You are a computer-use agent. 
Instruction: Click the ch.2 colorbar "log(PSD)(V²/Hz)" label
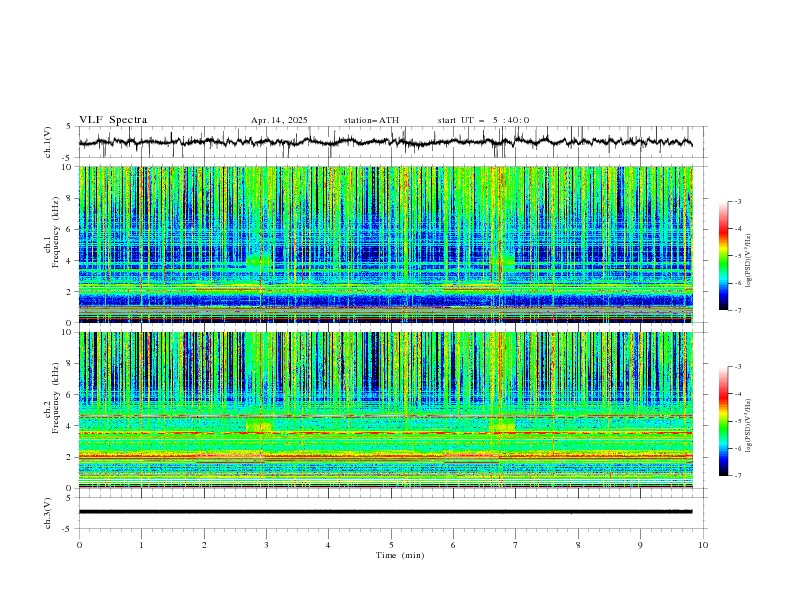tap(748, 425)
